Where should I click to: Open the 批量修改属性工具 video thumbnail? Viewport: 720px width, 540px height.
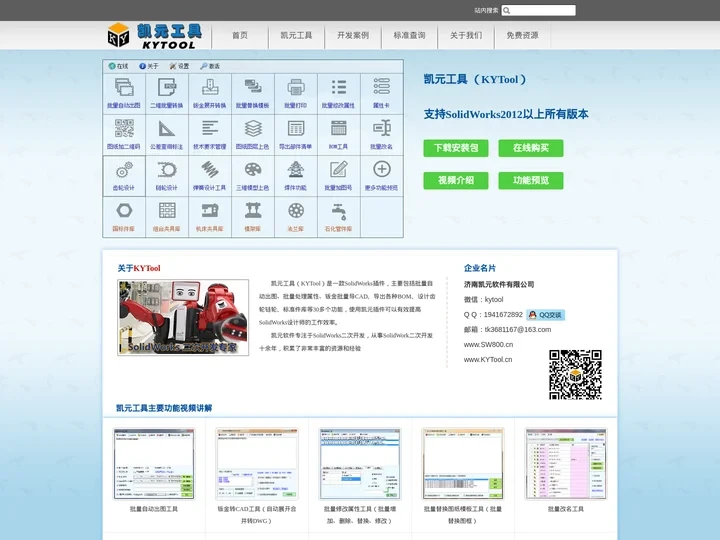[x=360, y=464]
